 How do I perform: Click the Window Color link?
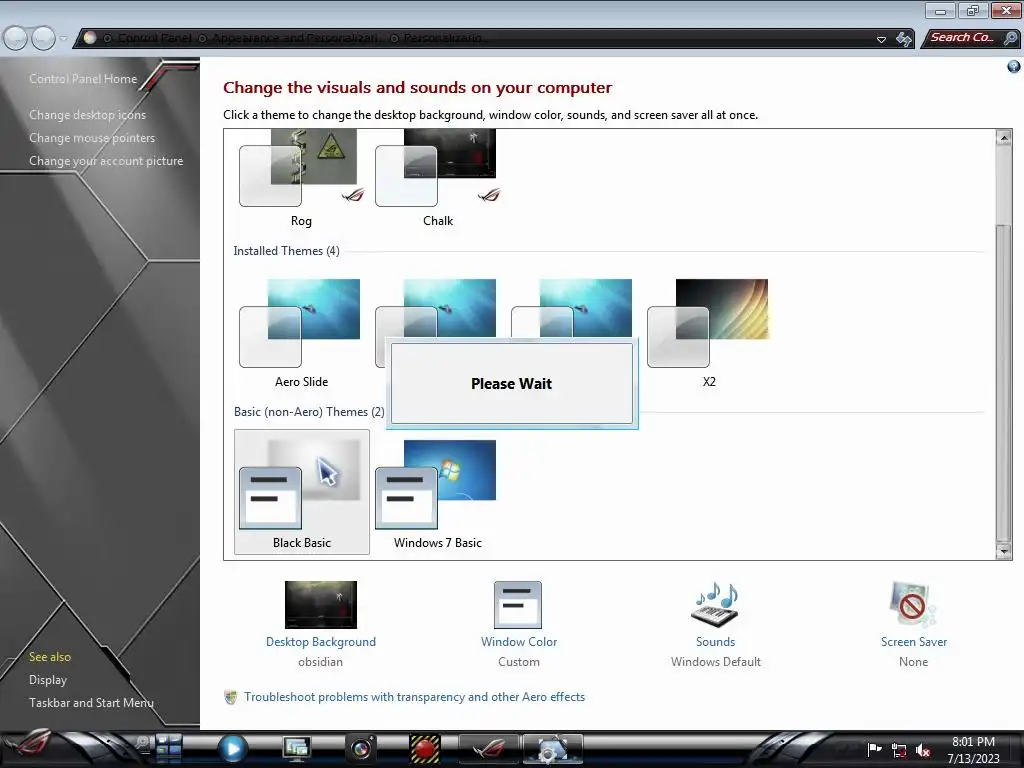click(519, 642)
